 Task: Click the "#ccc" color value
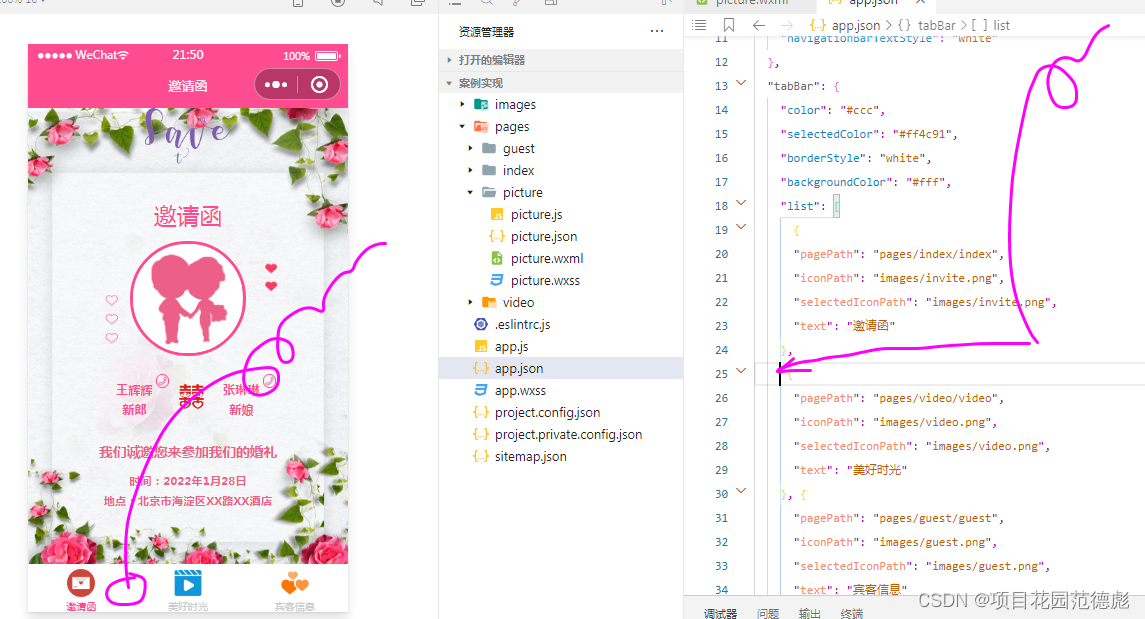859,110
